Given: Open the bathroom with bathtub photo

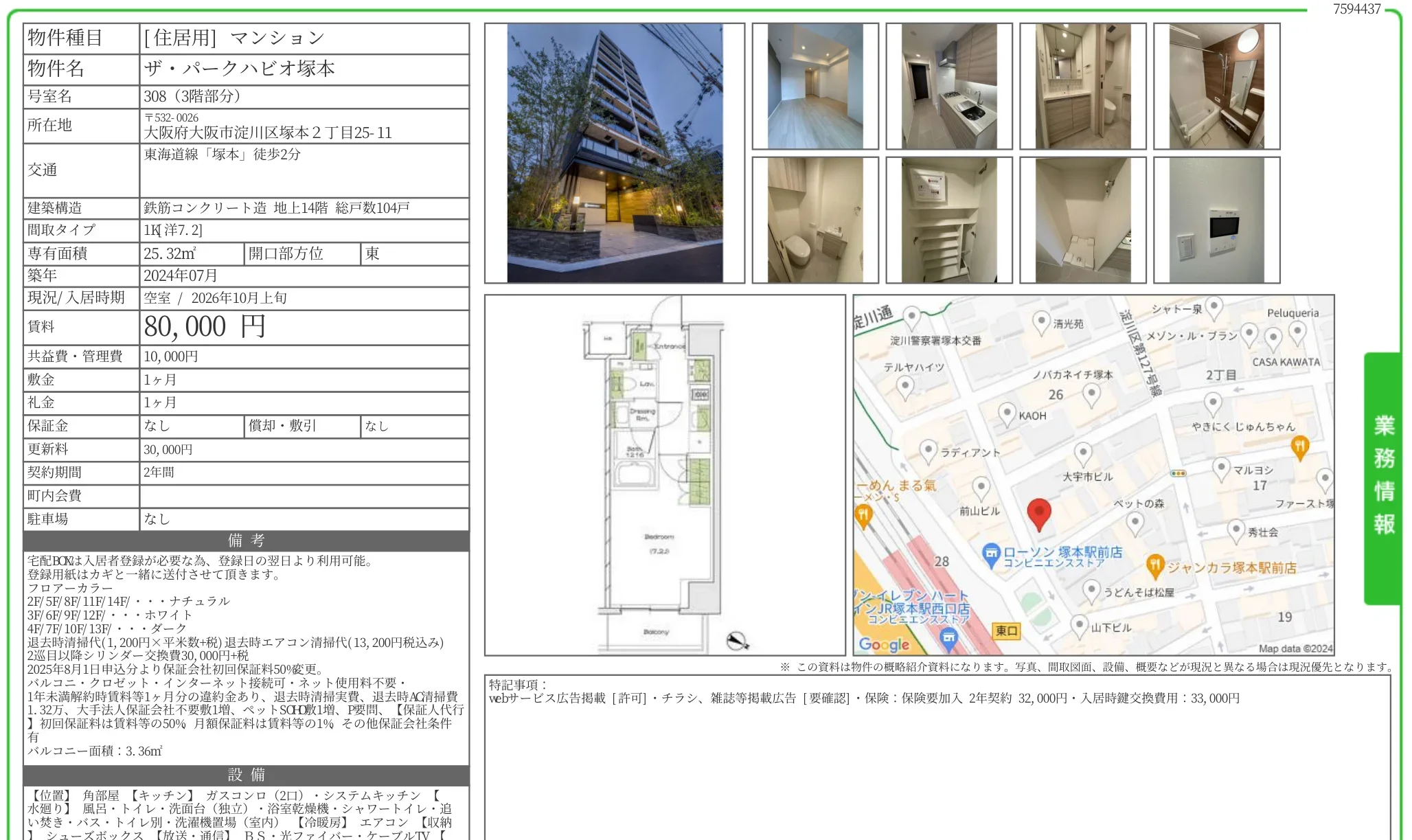Looking at the screenshot, I should (x=1216, y=87).
